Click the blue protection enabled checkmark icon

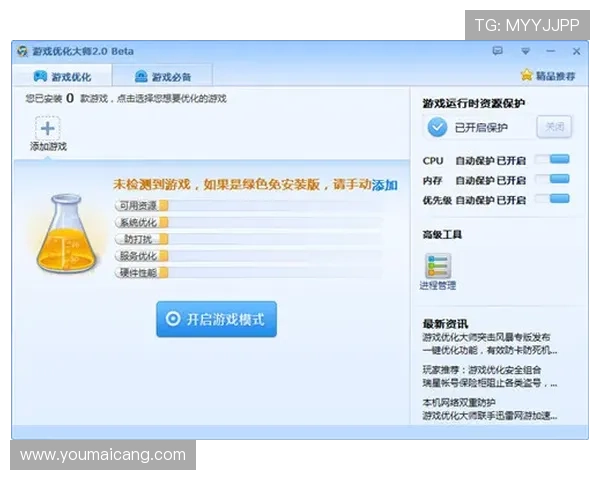437,127
